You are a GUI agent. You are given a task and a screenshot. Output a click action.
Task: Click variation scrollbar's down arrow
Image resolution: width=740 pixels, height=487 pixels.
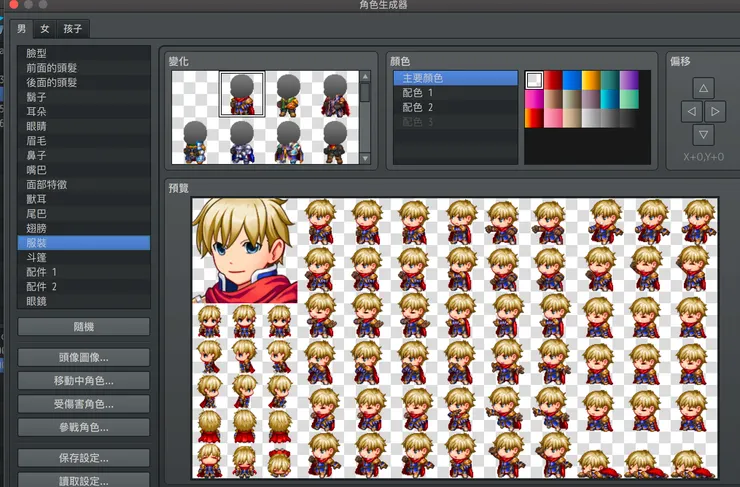[x=365, y=158]
